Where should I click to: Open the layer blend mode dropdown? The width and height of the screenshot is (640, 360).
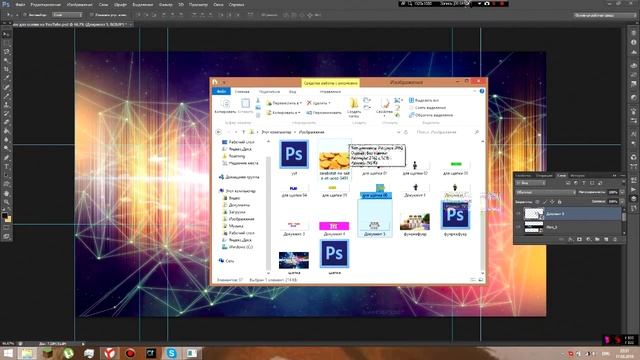point(546,192)
